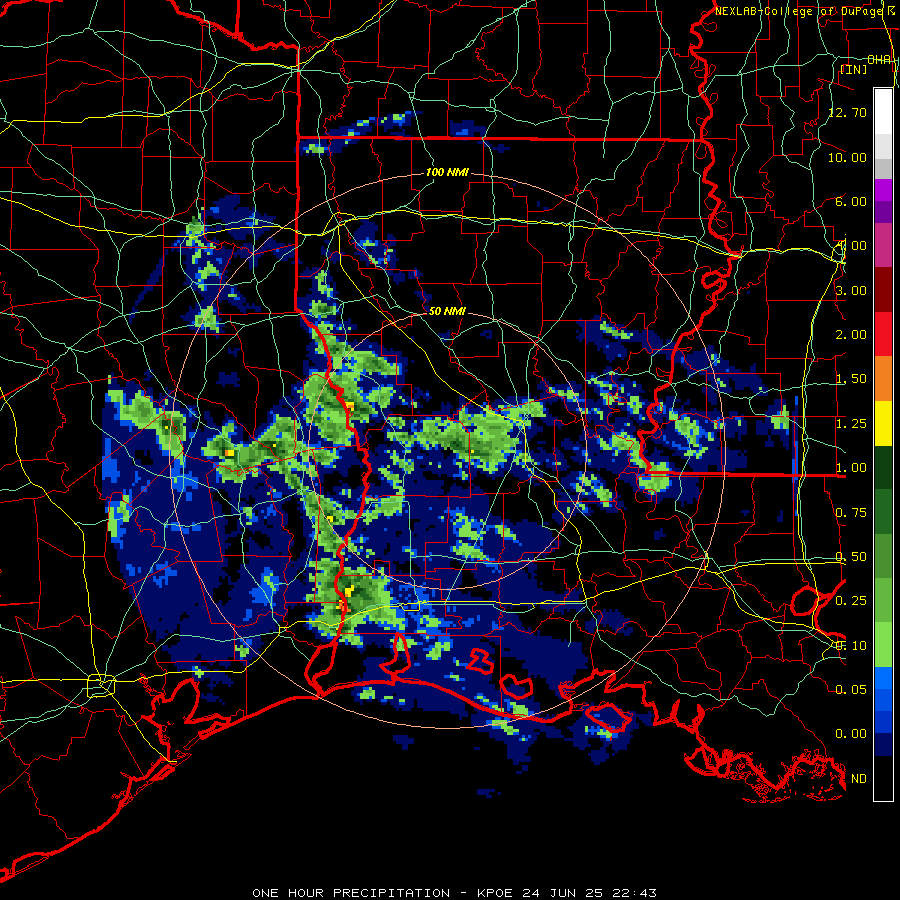Click the '50 NMI' range ring label
900x900 pixels.
point(447,311)
